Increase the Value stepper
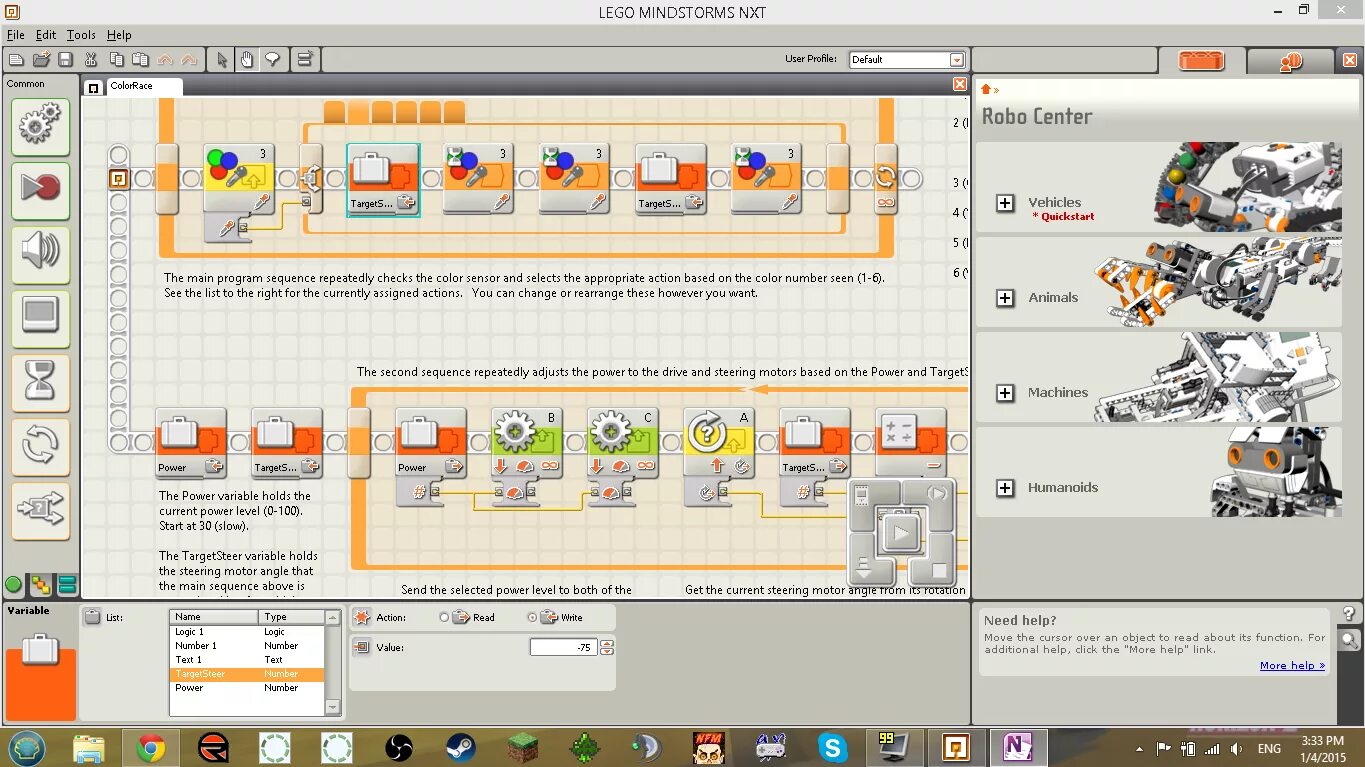 pyautogui.click(x=606, y=644)
